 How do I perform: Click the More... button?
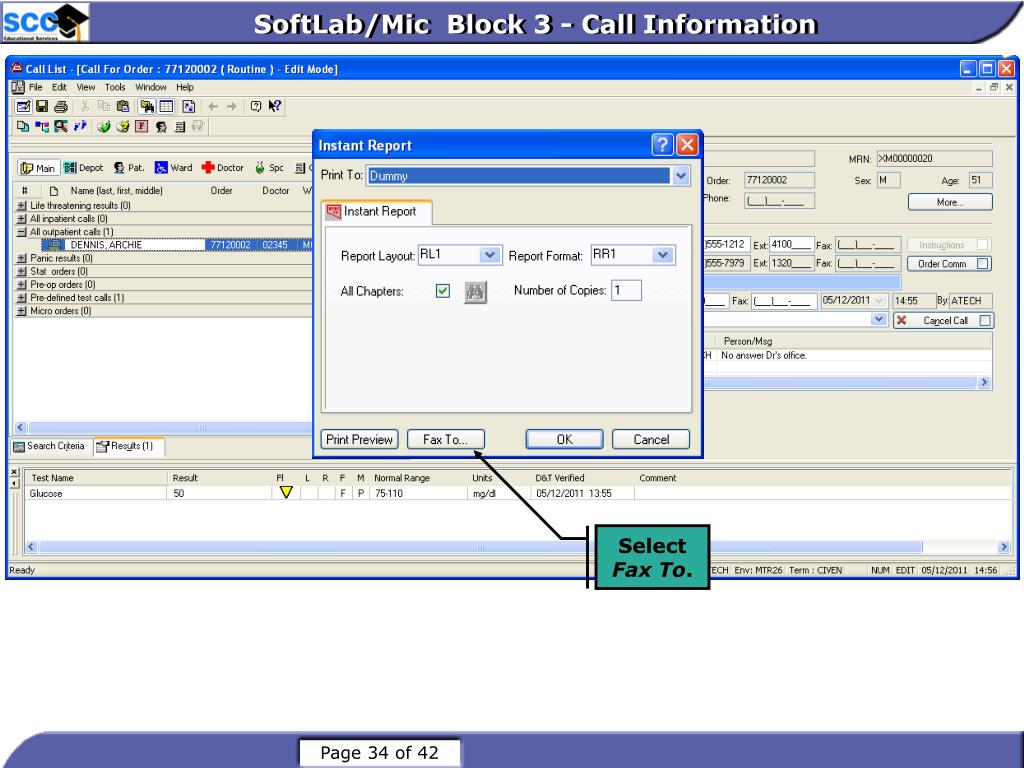950,202
